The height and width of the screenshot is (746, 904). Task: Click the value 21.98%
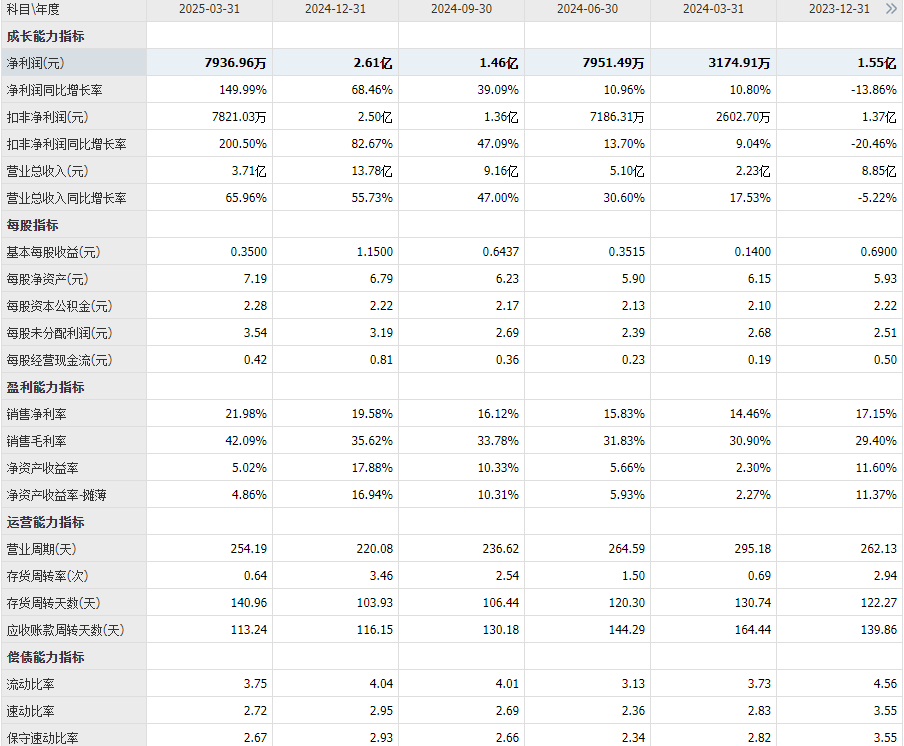[246, 414]
